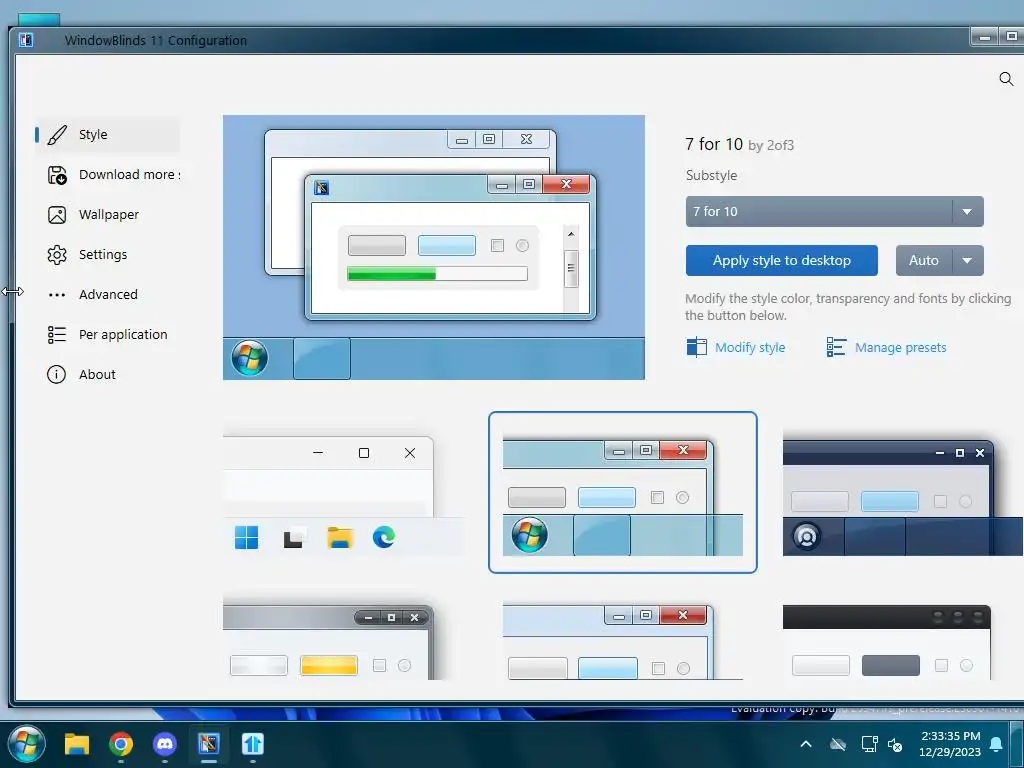Open Discord from taskbar
1024x768 pixels.
coord(165,744)
